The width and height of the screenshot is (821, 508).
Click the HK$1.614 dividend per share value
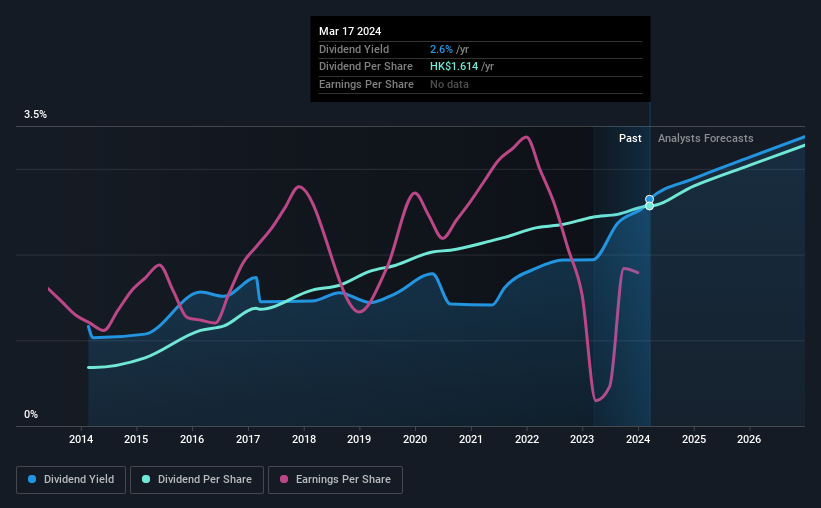(454, 67)
